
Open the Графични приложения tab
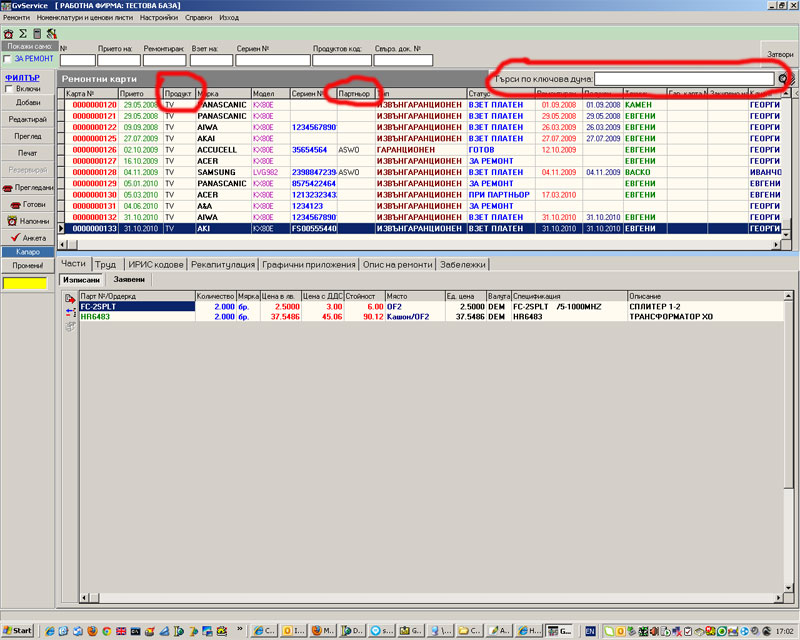[309, 264]
